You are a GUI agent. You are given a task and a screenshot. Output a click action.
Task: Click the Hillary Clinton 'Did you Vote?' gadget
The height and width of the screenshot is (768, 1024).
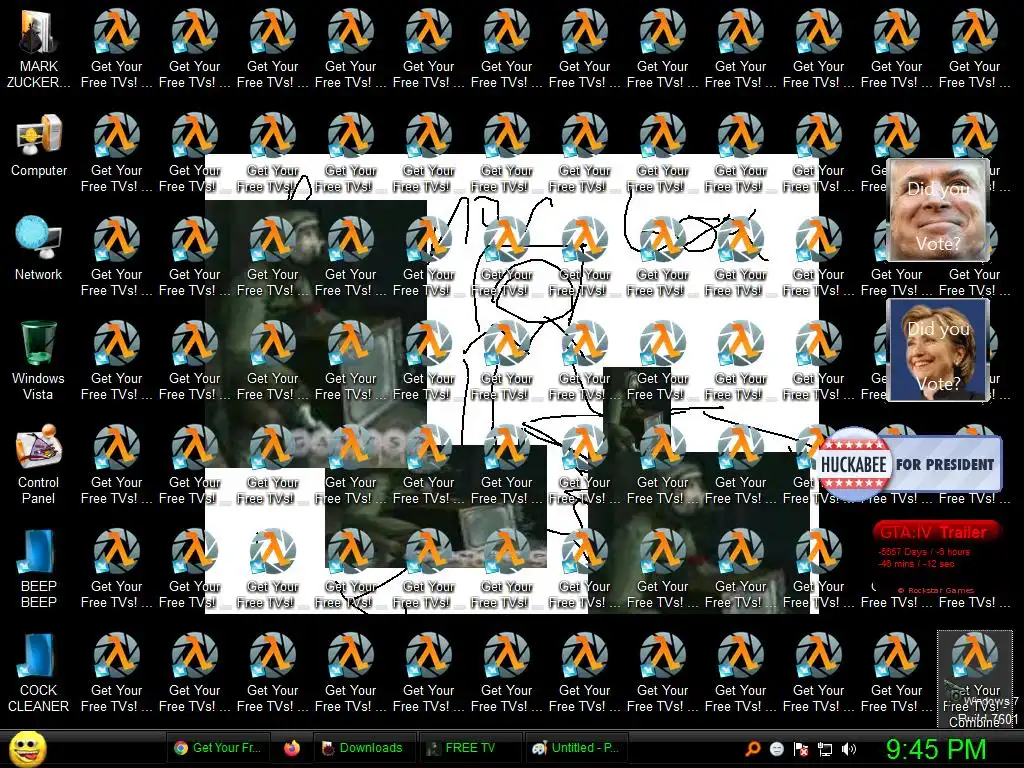(x=938, y=351)
